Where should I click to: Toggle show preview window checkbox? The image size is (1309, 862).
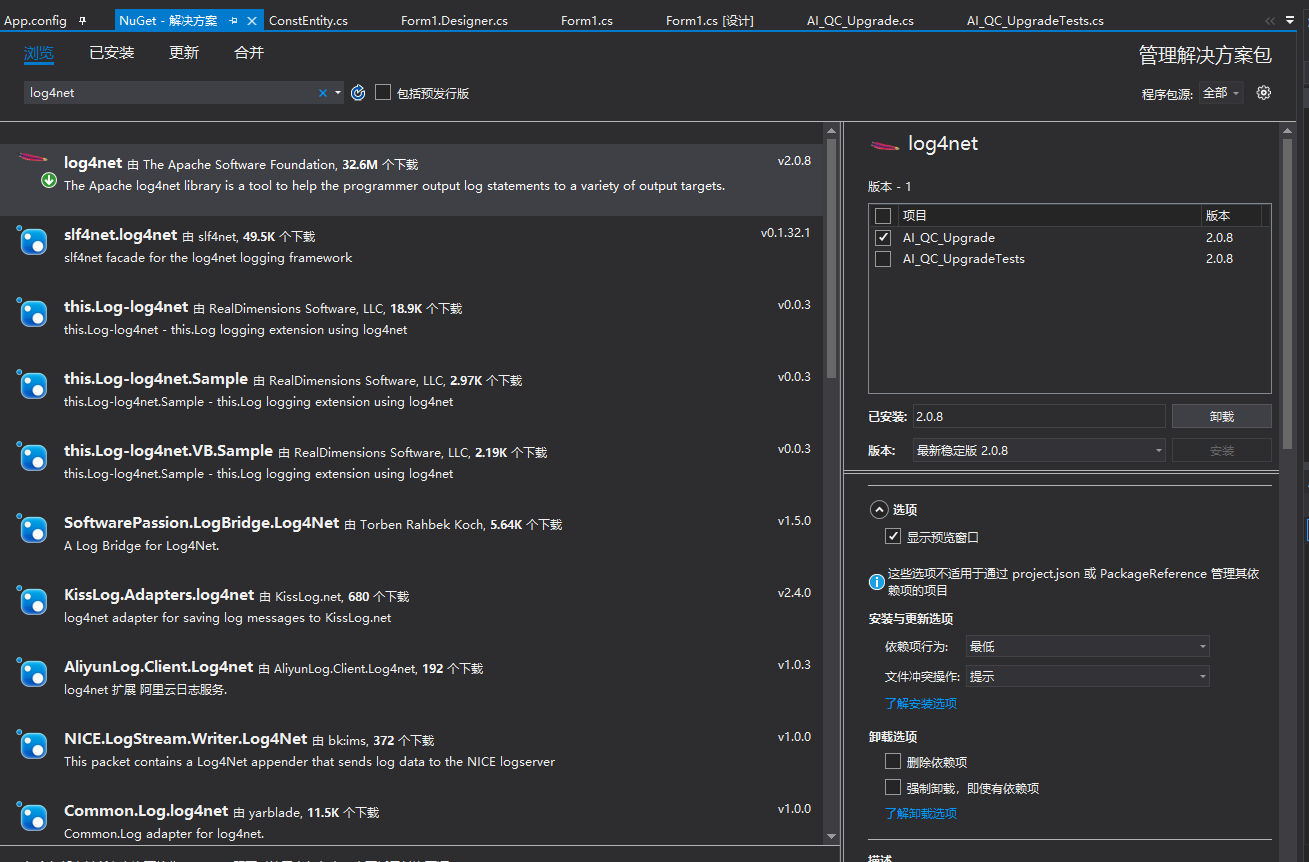893,537
